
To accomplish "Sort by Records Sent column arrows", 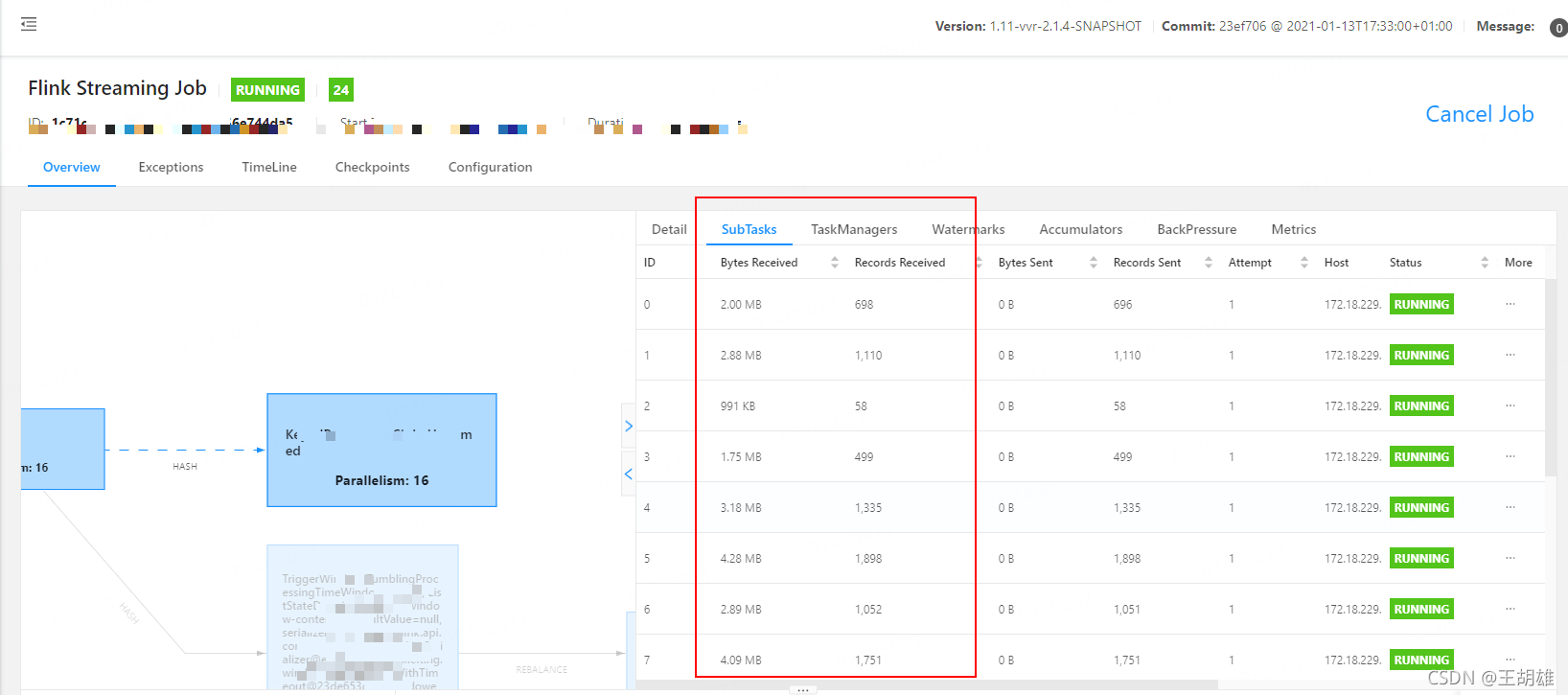I will pos(1209,263).
